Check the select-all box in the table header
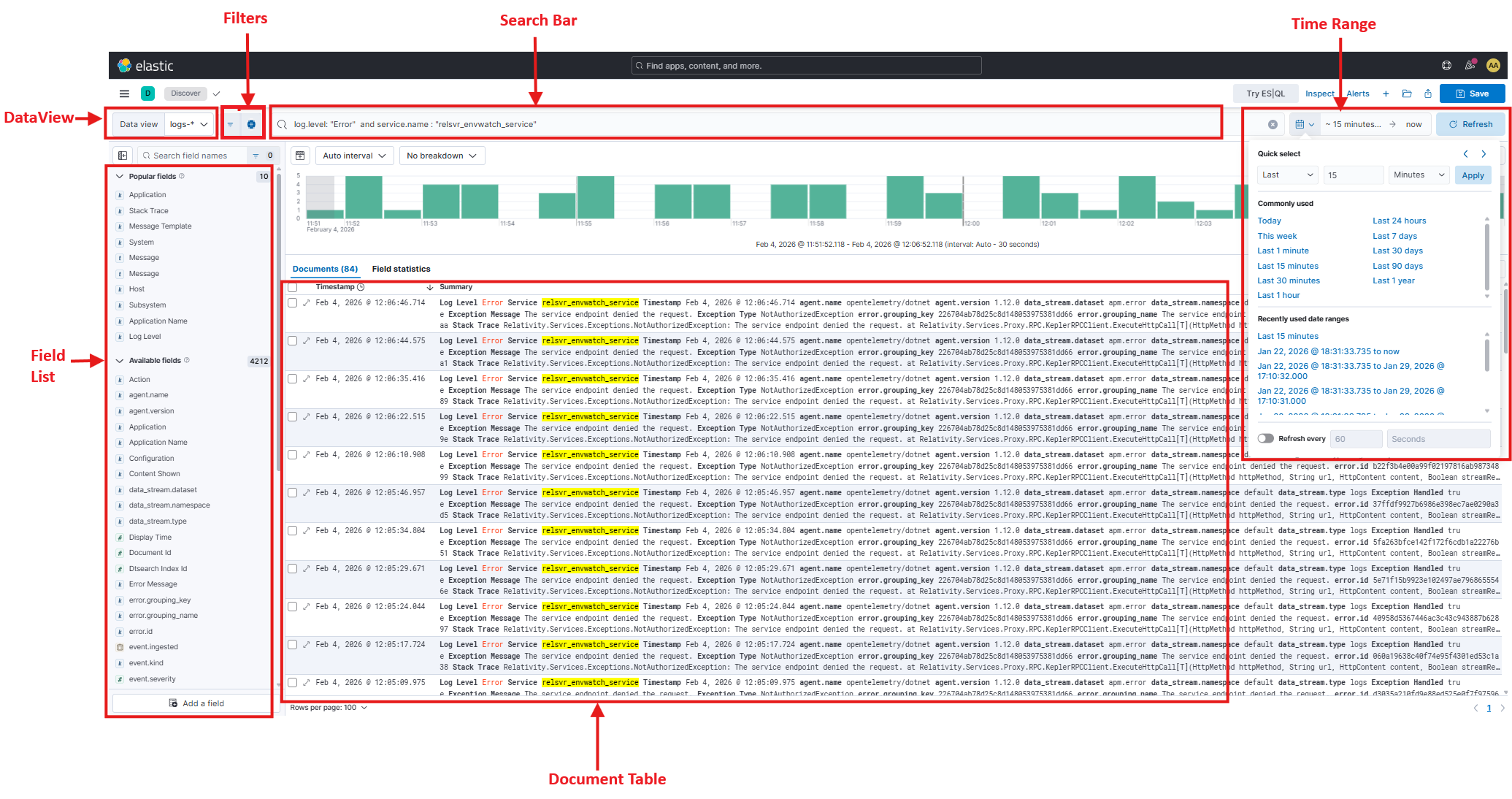The image size is (1512, 799). [292, 287]
